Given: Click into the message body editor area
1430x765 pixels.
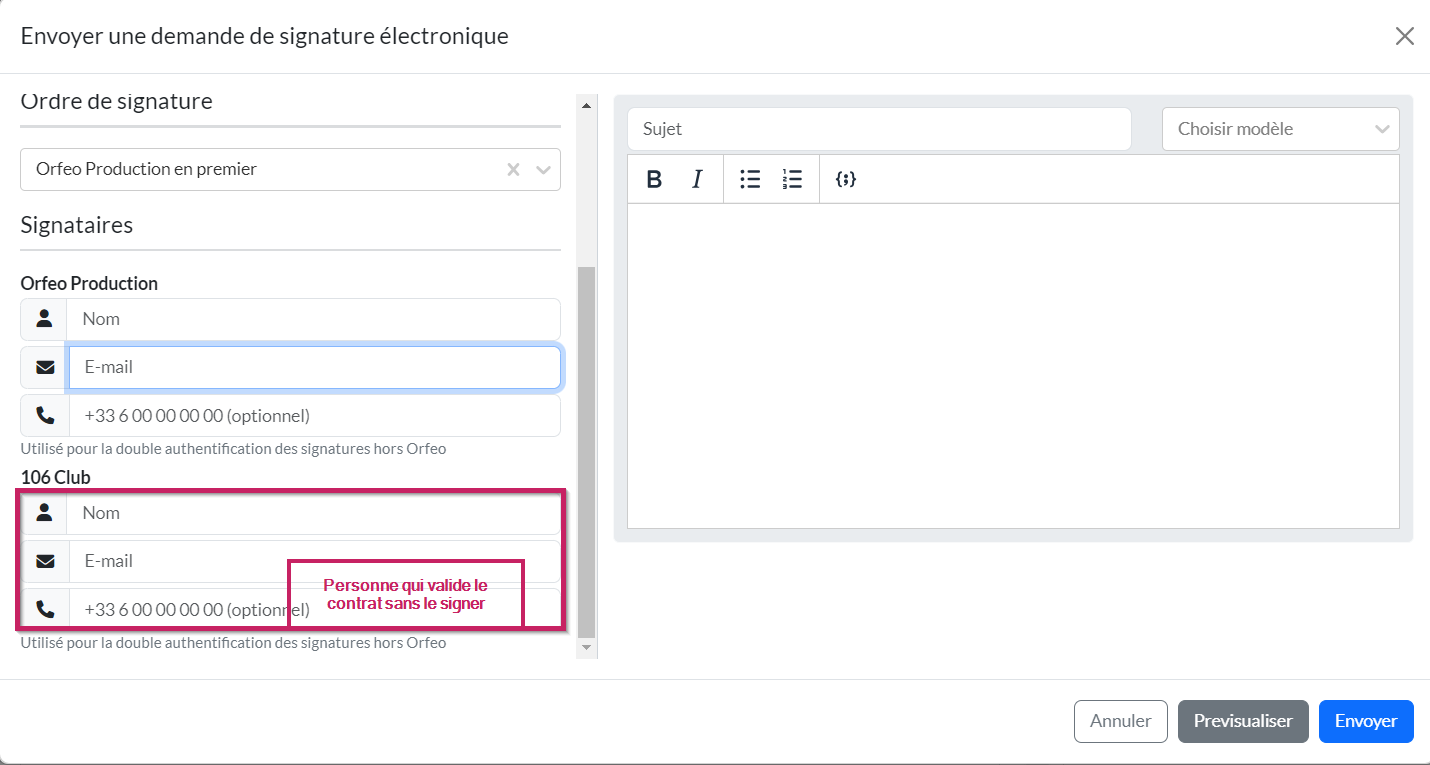Looking at the screenshot, I should click(x=1012, y=365).
